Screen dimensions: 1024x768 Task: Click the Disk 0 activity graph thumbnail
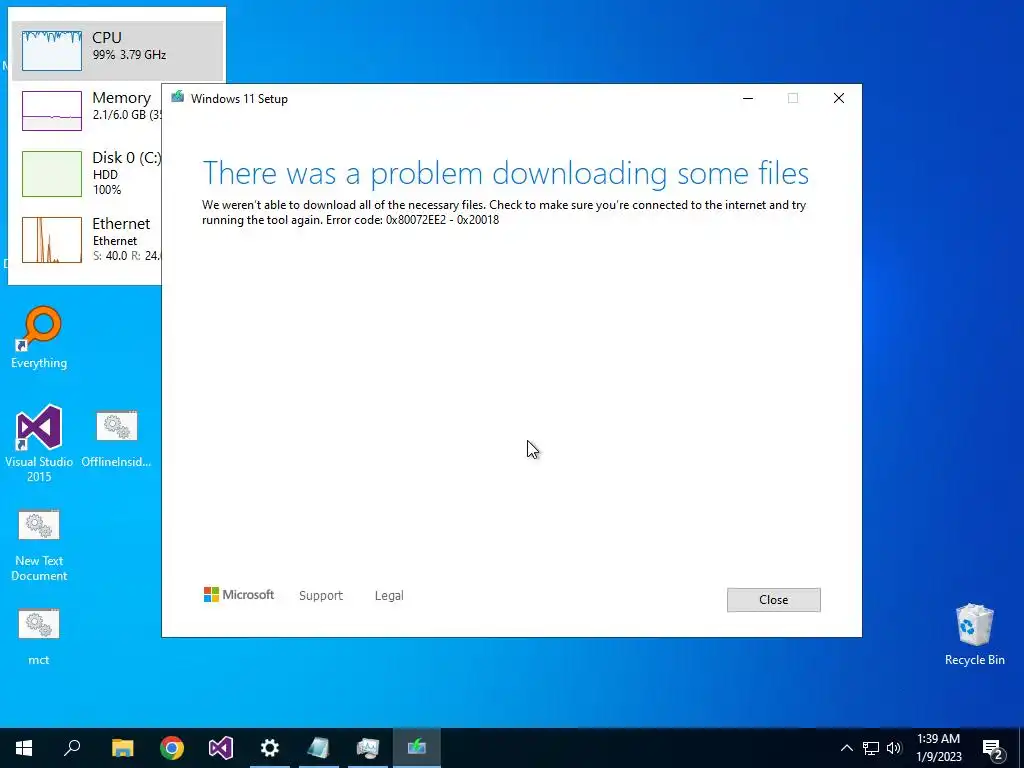pyautogui.click(x=52, y=174)
